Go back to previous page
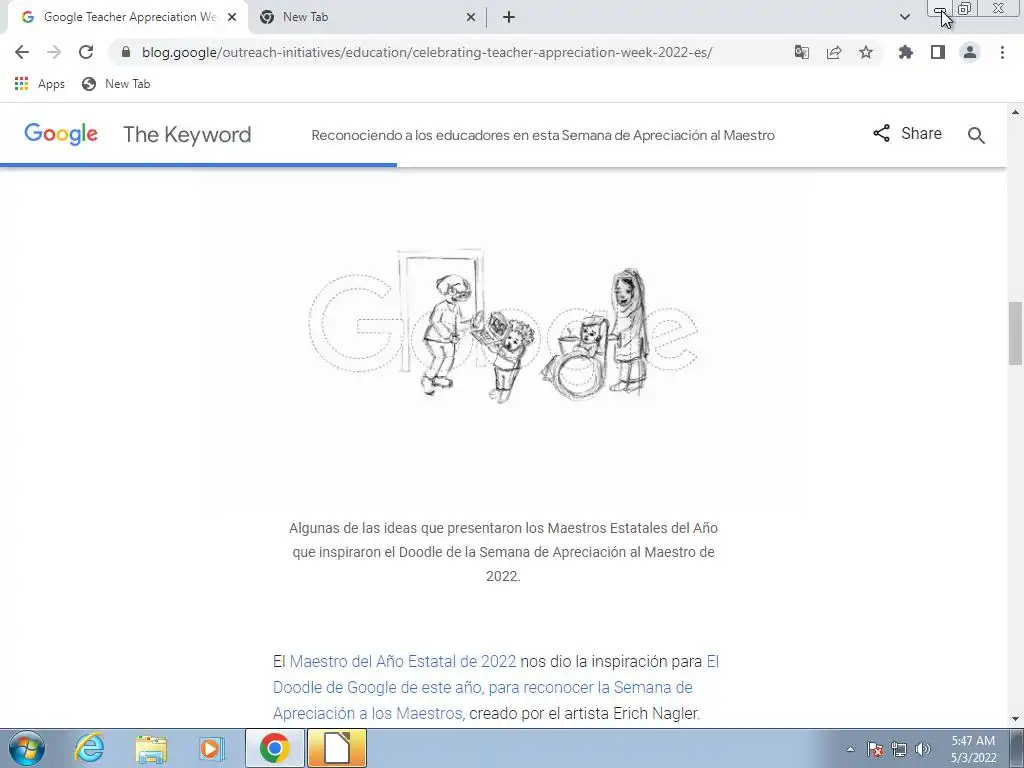This screenshot has width=1024, height=768. tap(22, 52)
